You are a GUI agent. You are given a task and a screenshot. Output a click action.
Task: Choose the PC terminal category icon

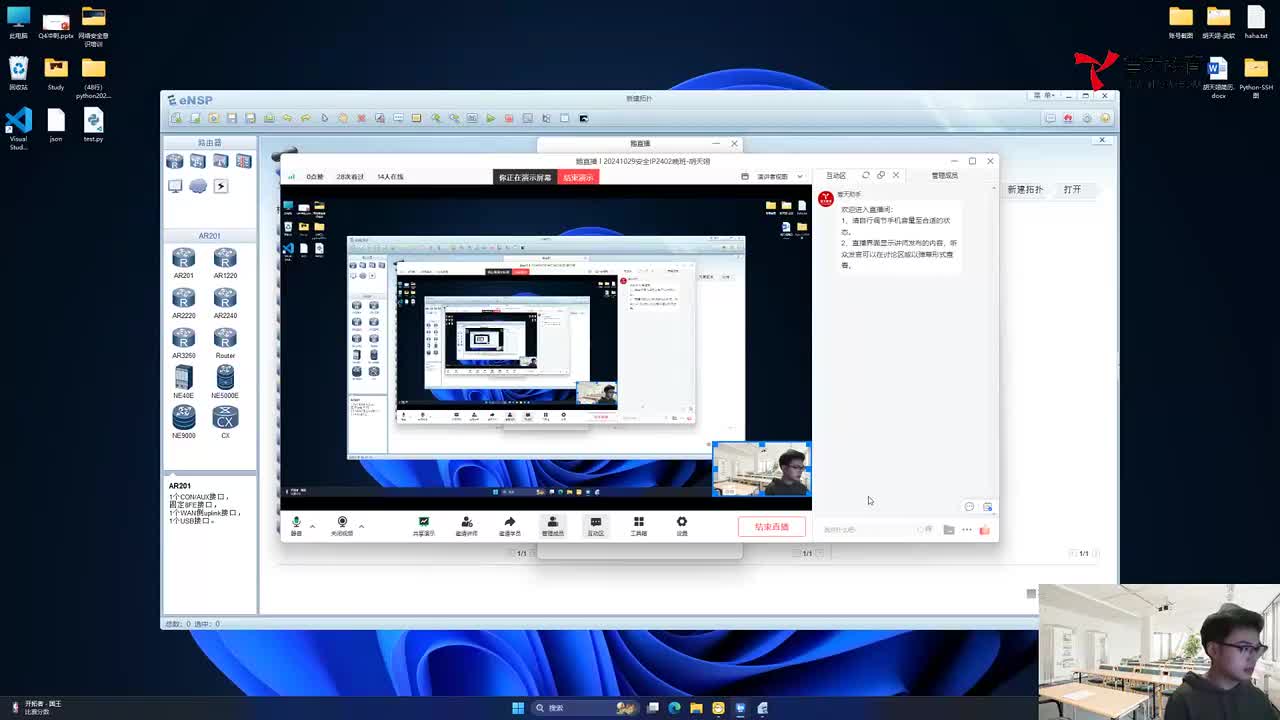[x=175, y=186]
